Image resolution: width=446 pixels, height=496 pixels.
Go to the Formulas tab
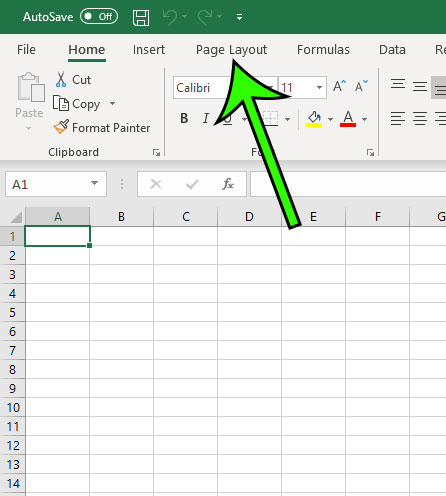coord(323,50)
